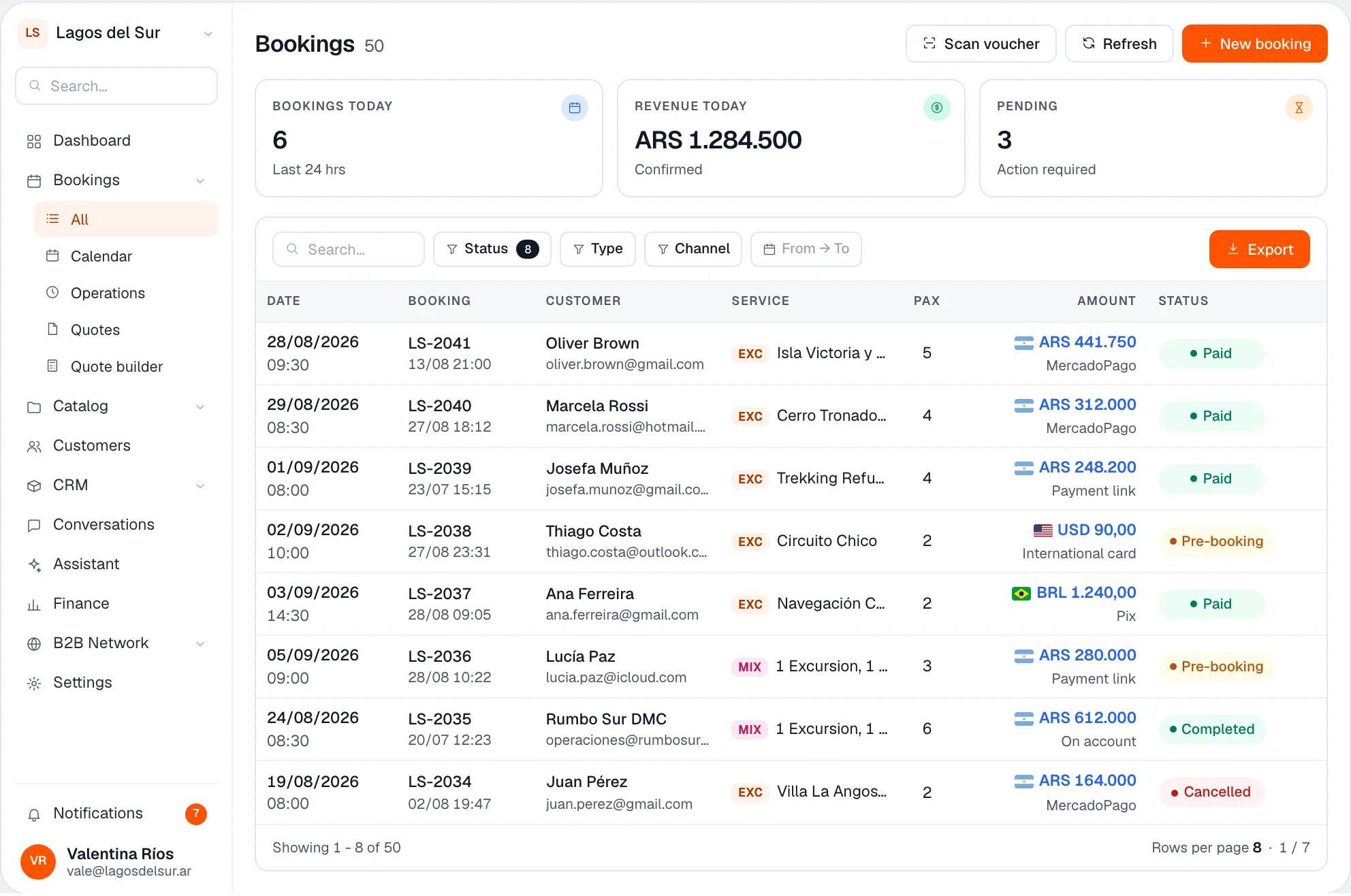Go to Operations in sidebar
Image resolution: width=1351 pixels, height=896 pixels.
coord(126,293)
